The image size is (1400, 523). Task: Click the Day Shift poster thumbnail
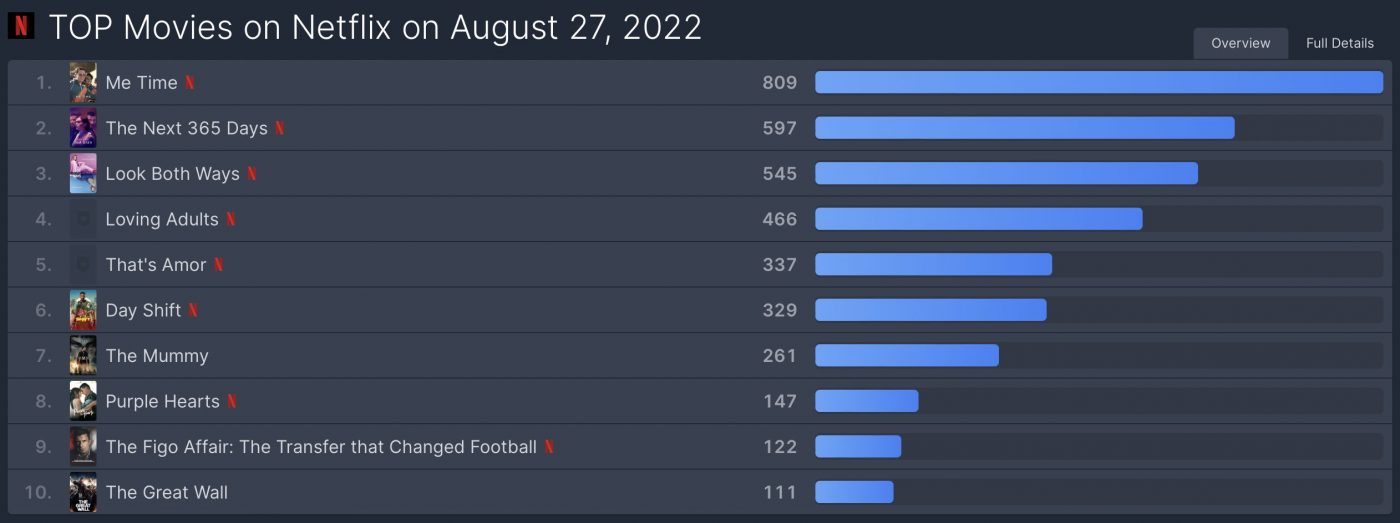[x=83, y=310]
